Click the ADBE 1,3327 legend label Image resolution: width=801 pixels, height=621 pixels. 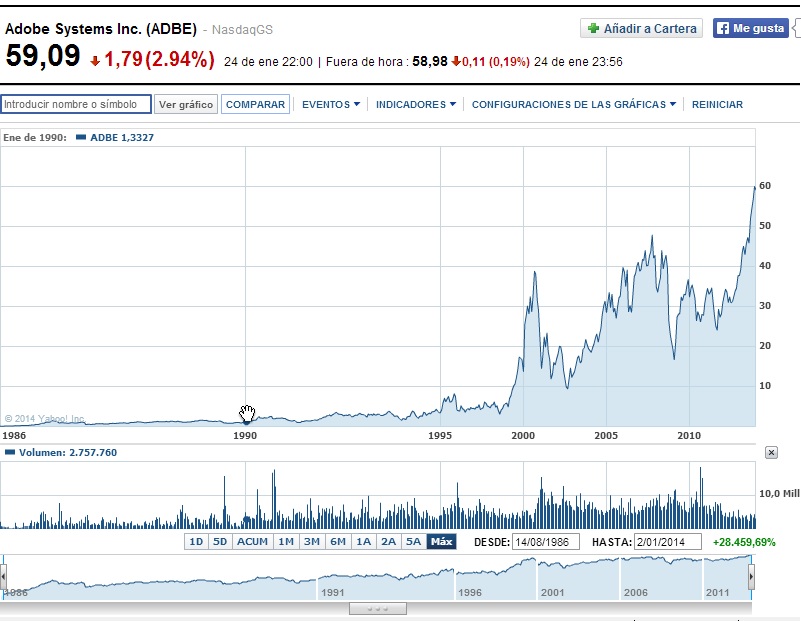coord(122,137)
